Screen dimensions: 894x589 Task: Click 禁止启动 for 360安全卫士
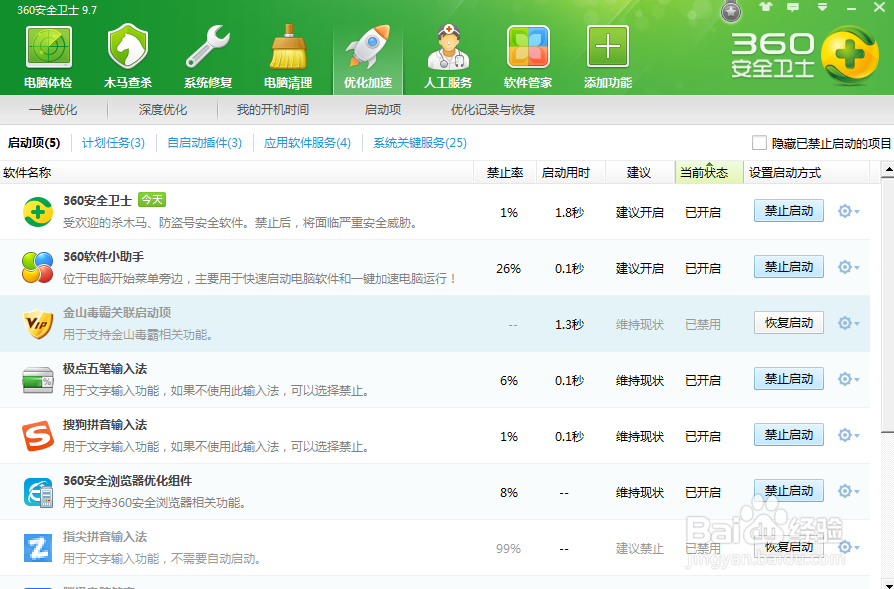click(789, 211)
